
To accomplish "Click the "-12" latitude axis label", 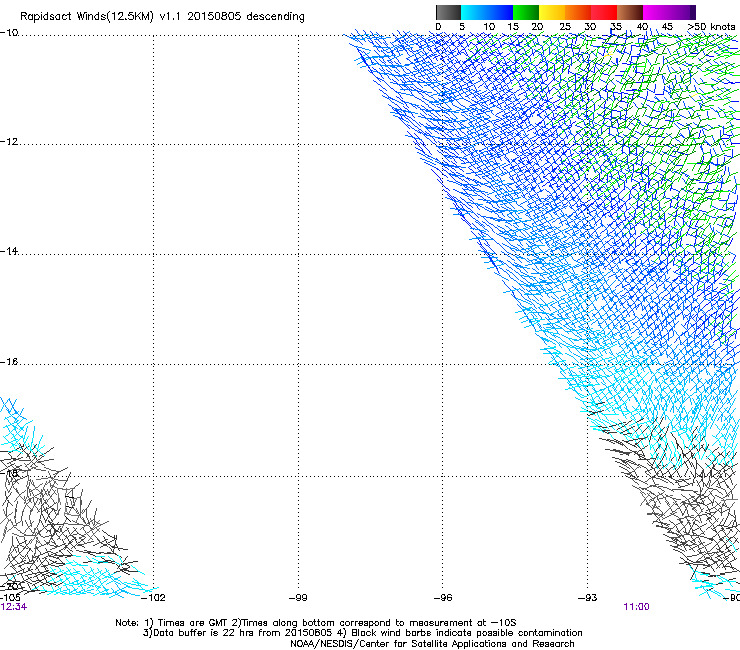I will (x=9, y=142).
